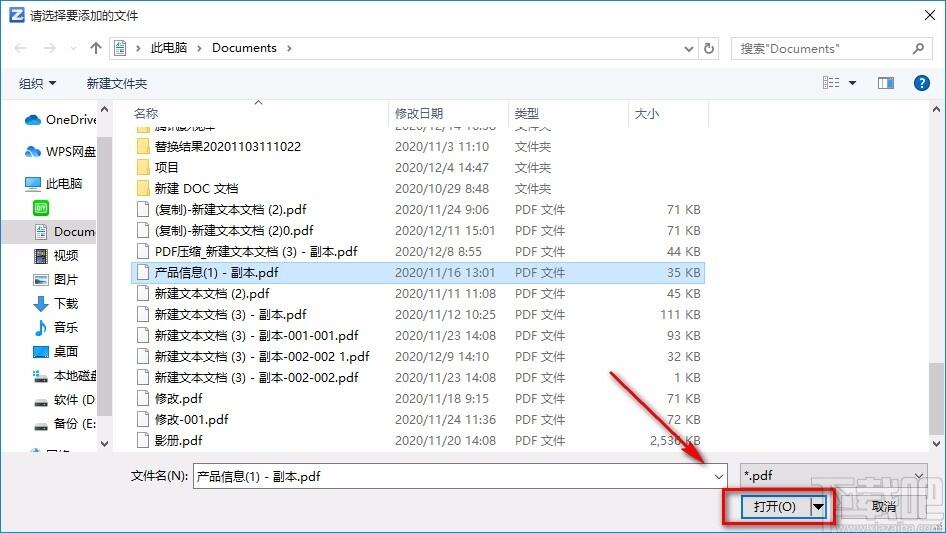This screenshot has width=946, height=533.
Task: Select folder 替换结果20201103111022
Action: (x=417, y=147)
